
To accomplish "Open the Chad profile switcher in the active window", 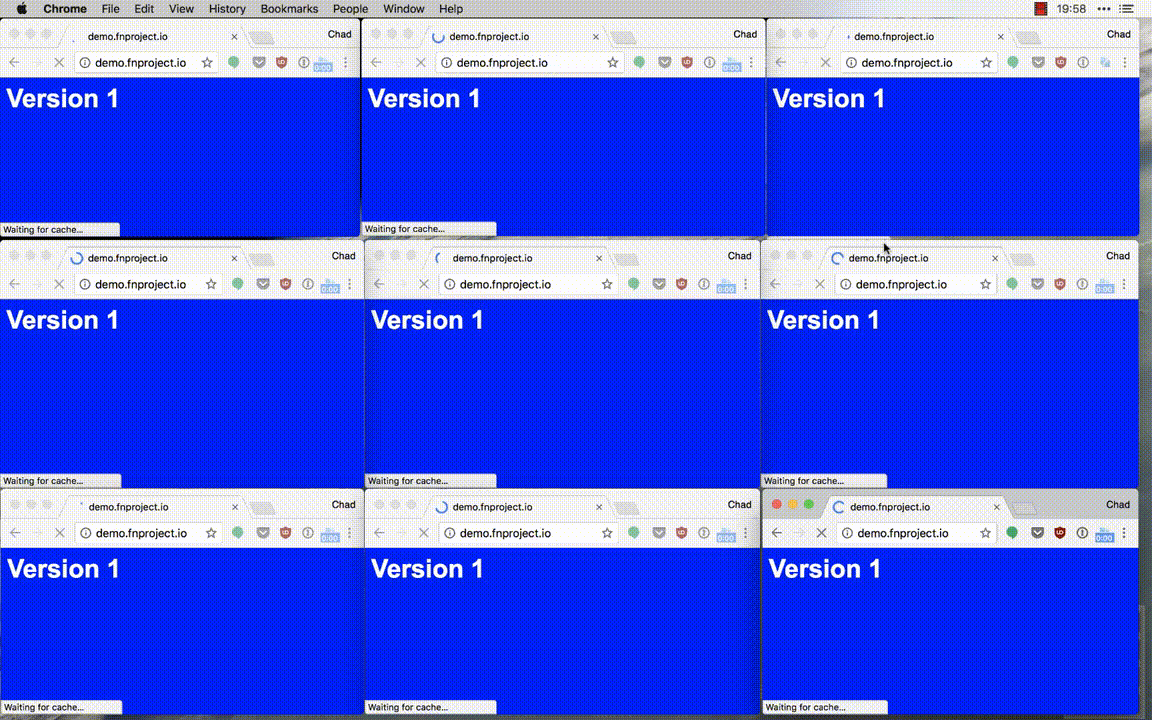I will (1117, 505).
